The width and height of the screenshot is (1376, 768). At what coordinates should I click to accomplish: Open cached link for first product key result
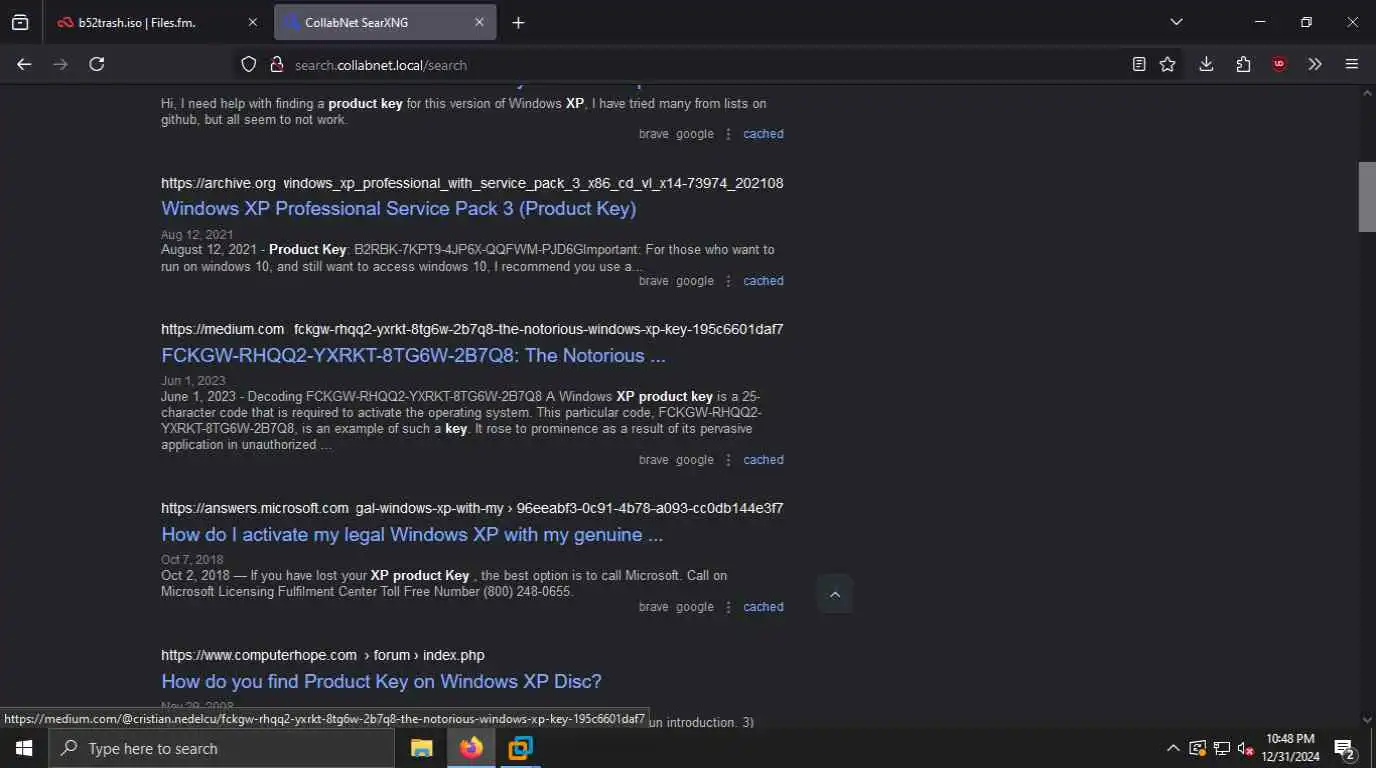[763, 134]
